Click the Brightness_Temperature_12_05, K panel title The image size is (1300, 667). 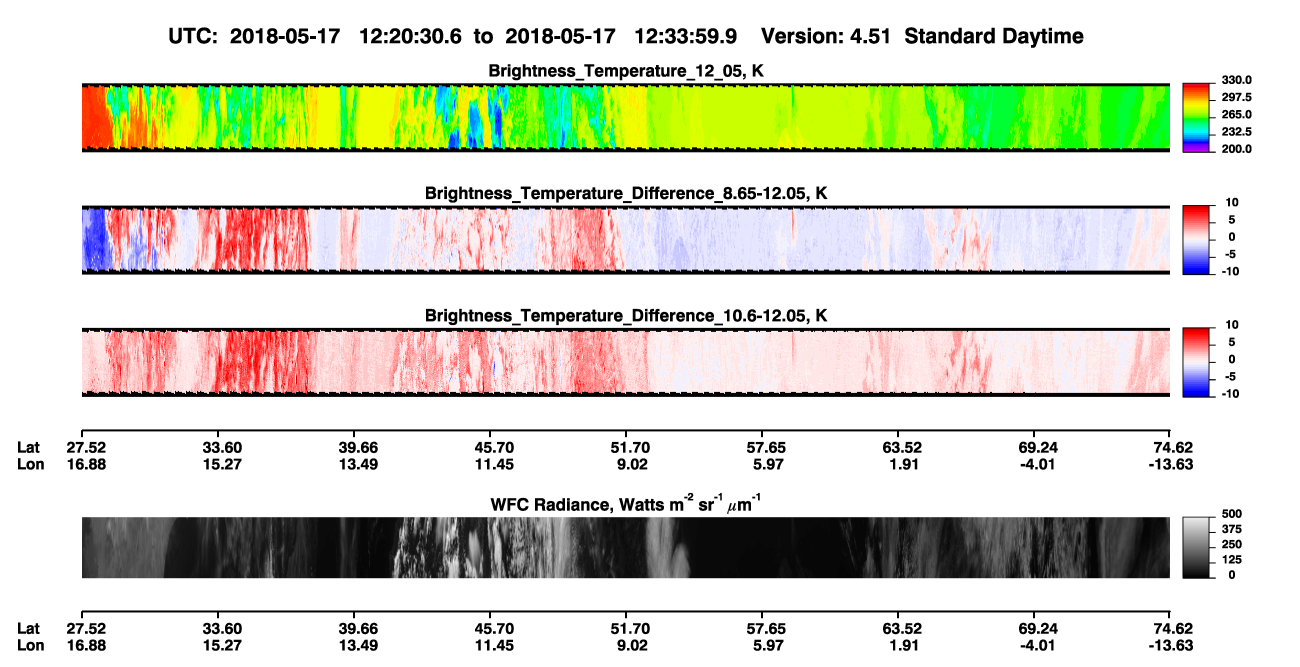pos(626,71)
